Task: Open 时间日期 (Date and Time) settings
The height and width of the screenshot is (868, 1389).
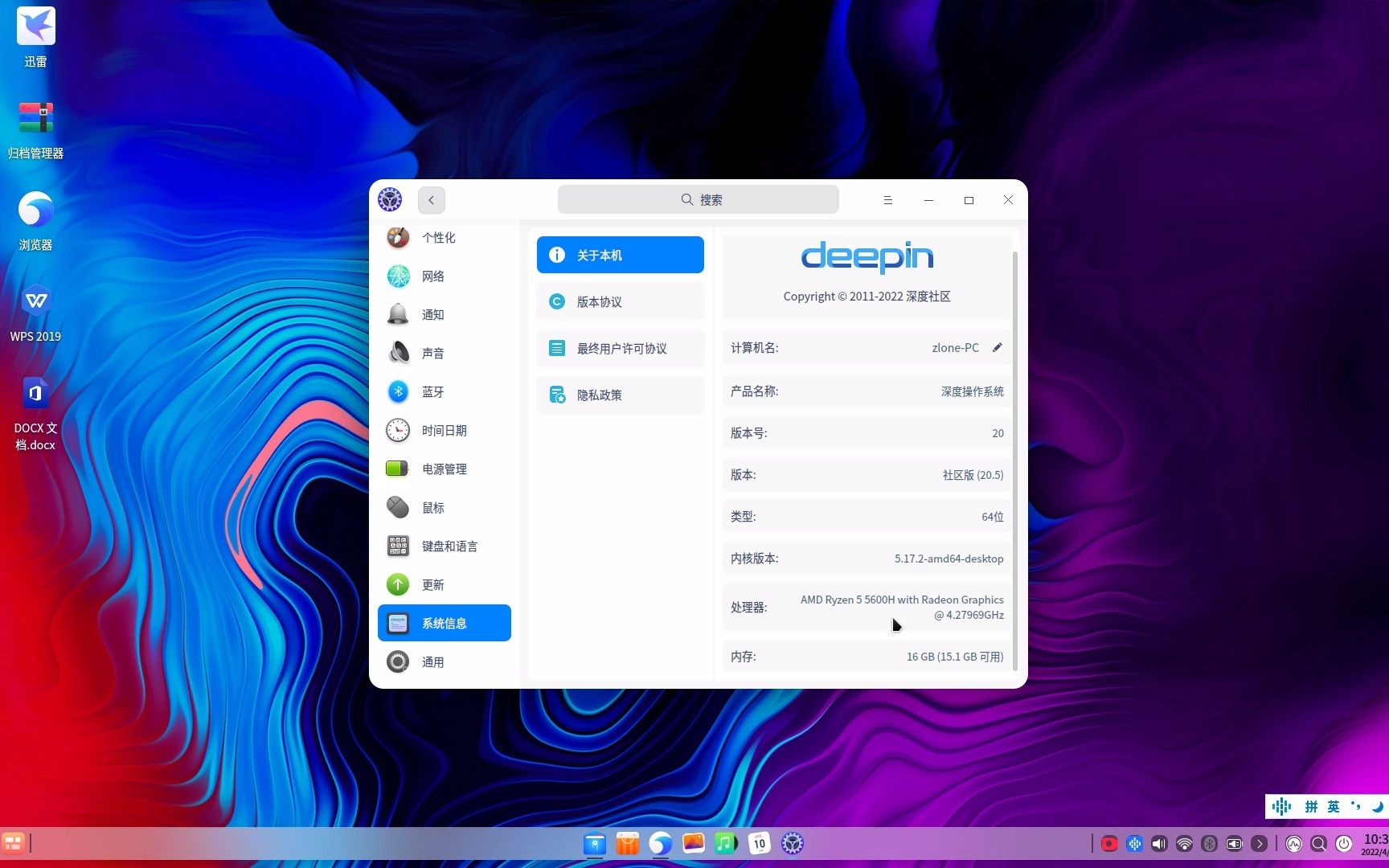Action: (444, 430)
